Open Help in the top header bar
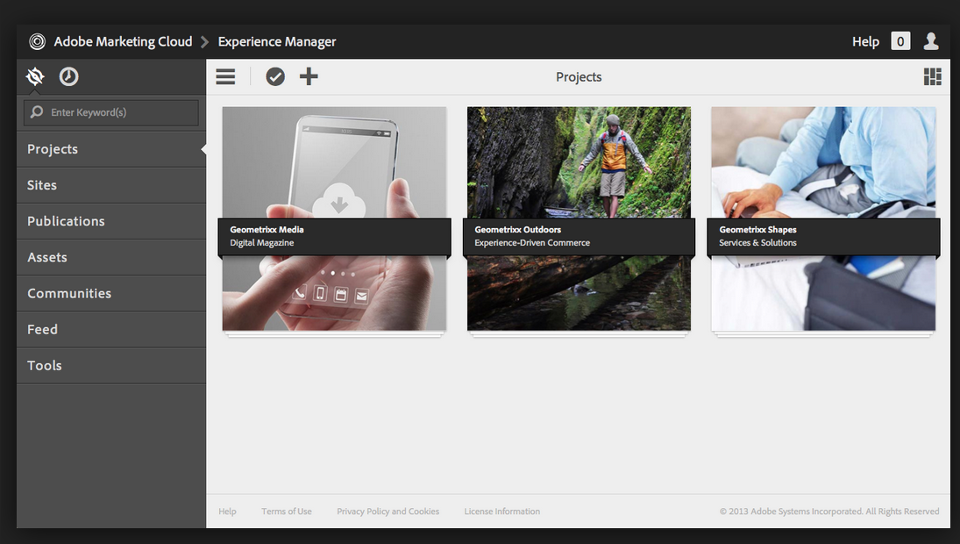 tap(865, 42)
